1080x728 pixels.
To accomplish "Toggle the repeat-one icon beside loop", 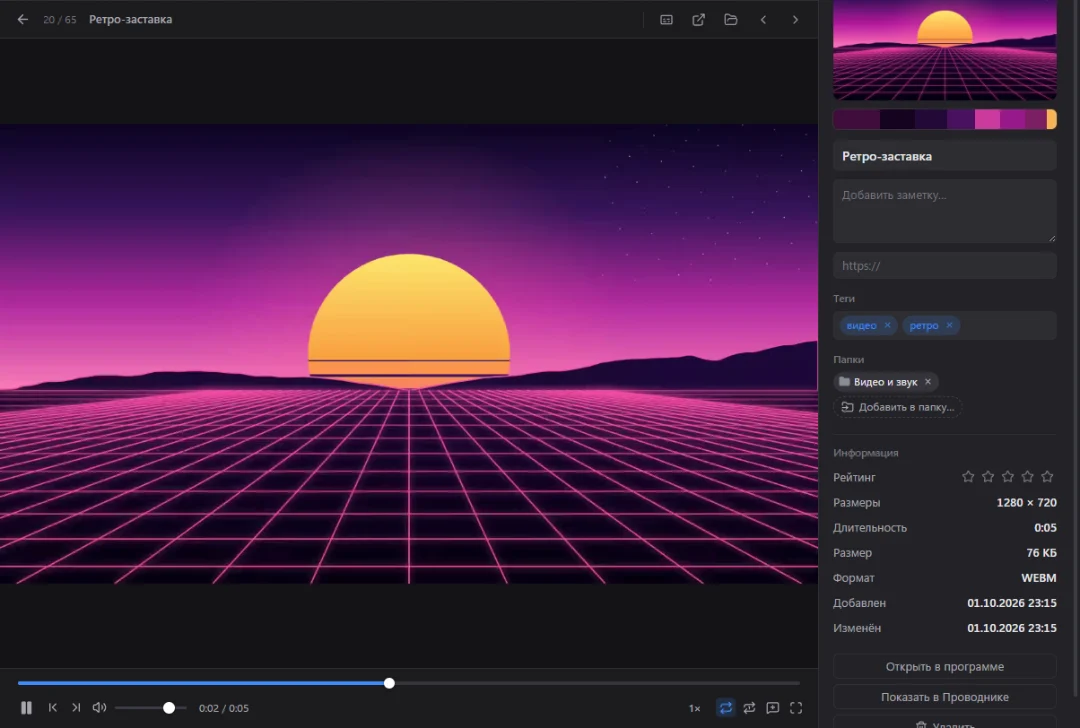I will click(749, 708).
